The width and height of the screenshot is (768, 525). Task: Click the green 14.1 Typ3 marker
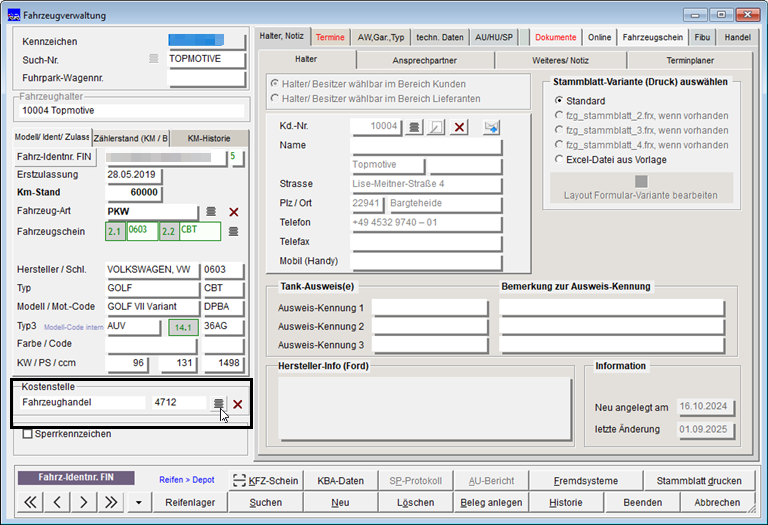coord(183,327)
